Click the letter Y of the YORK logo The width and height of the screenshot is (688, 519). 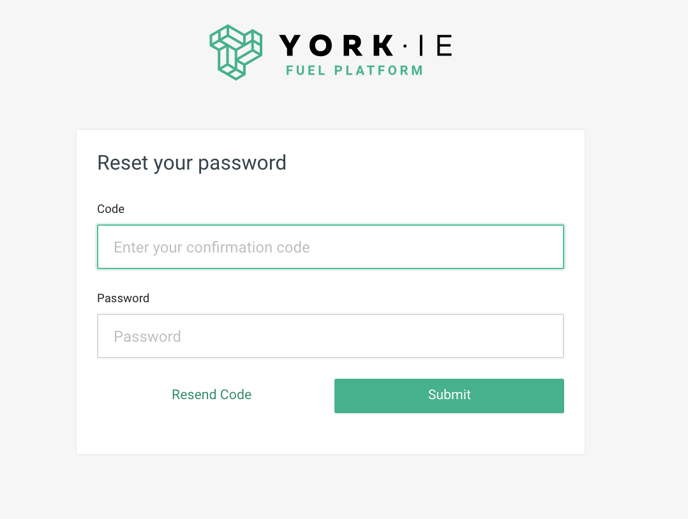point(290,46)
